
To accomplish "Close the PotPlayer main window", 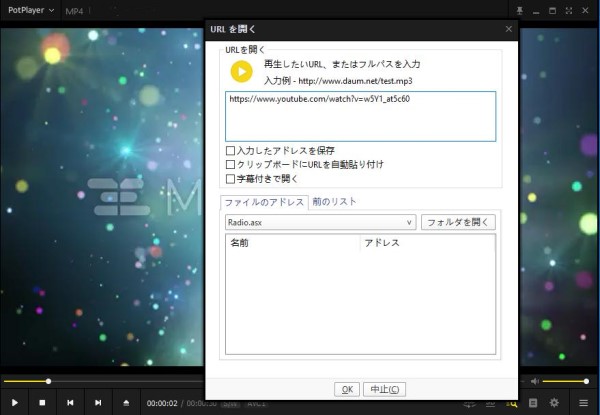I will click(585, 11).
